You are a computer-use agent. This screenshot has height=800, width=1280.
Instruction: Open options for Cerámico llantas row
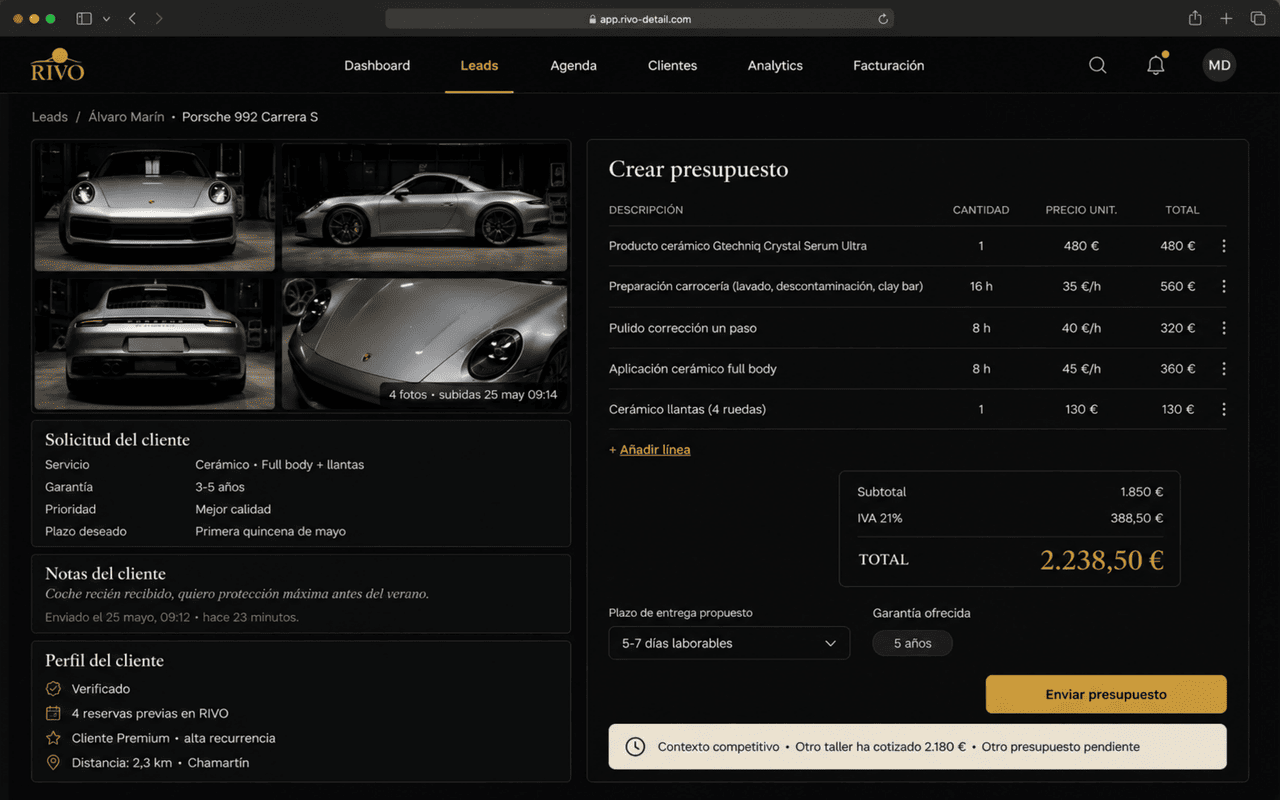point(1224,409)
